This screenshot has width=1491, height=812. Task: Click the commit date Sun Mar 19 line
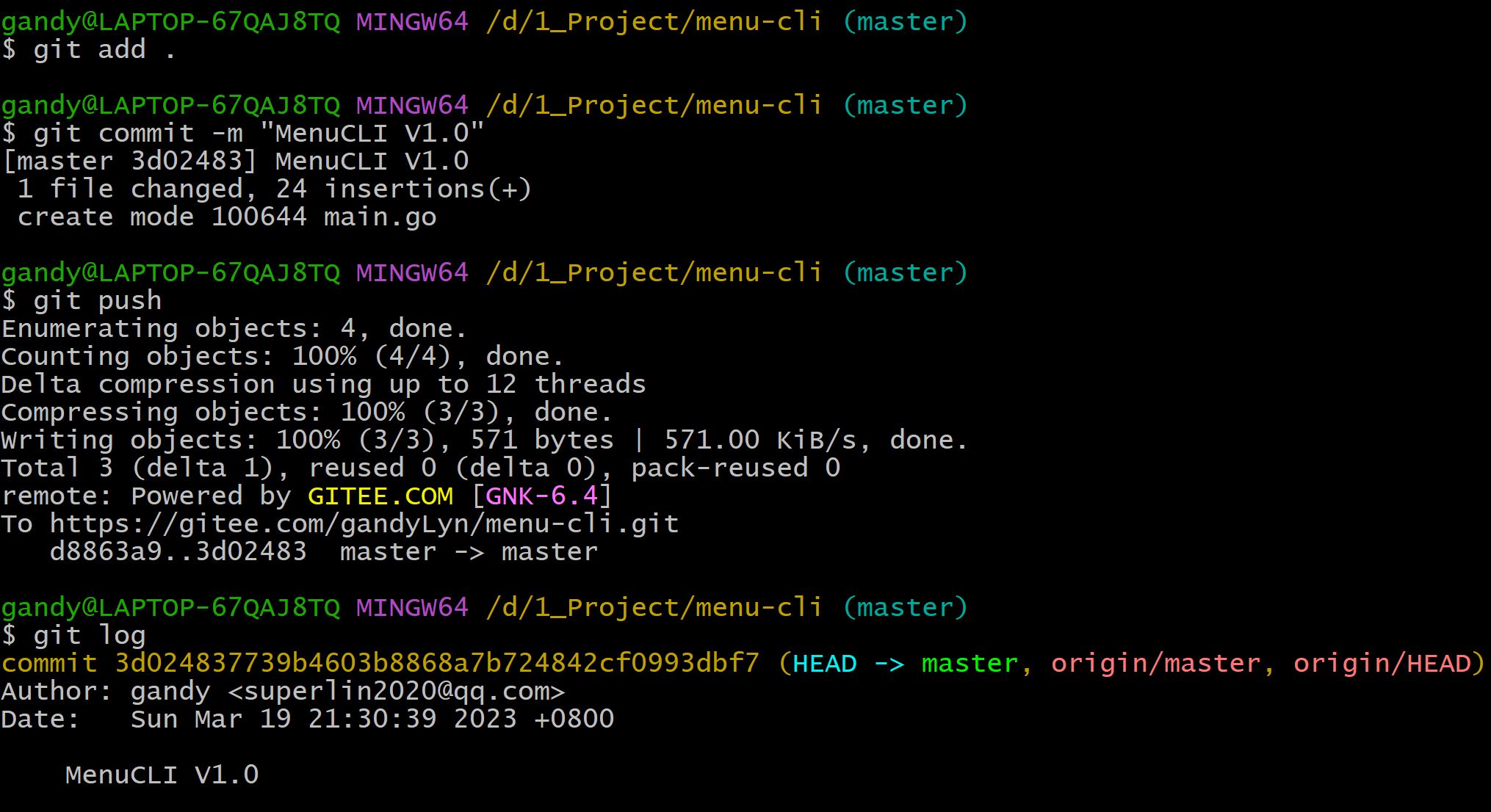click(x=372, y=719)
